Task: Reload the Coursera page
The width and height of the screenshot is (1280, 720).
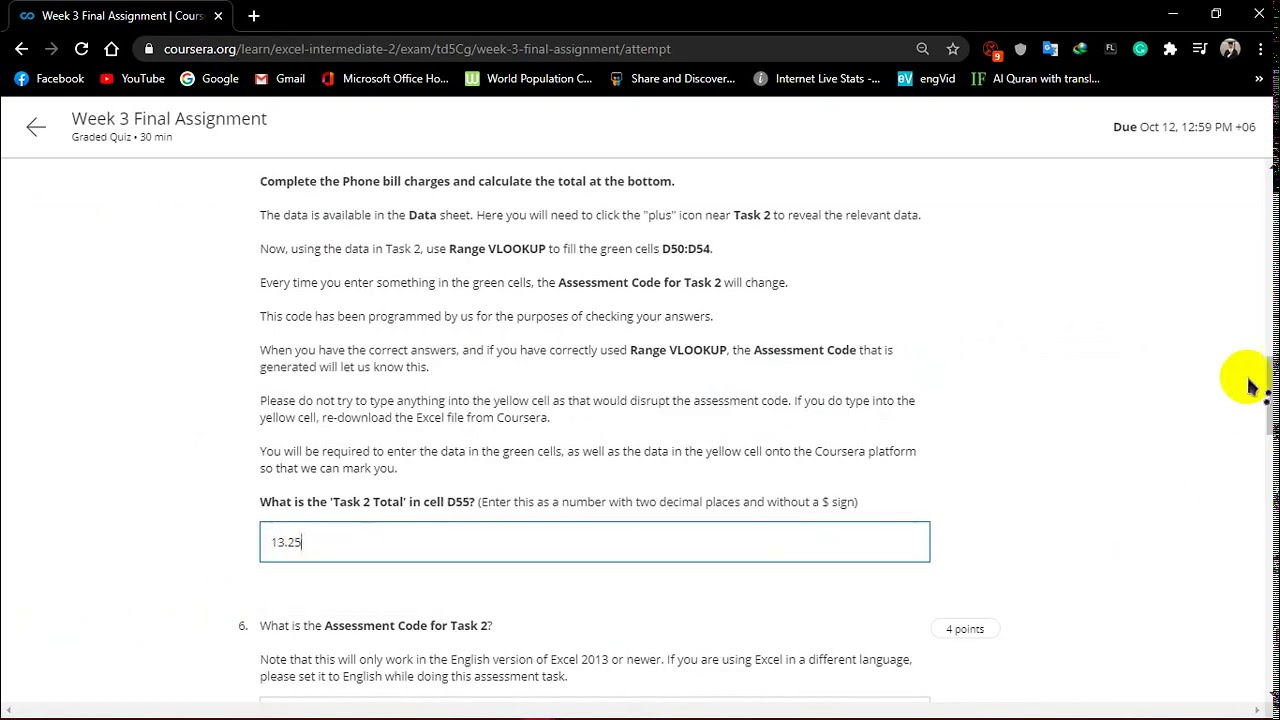Action: click(82, 48)
